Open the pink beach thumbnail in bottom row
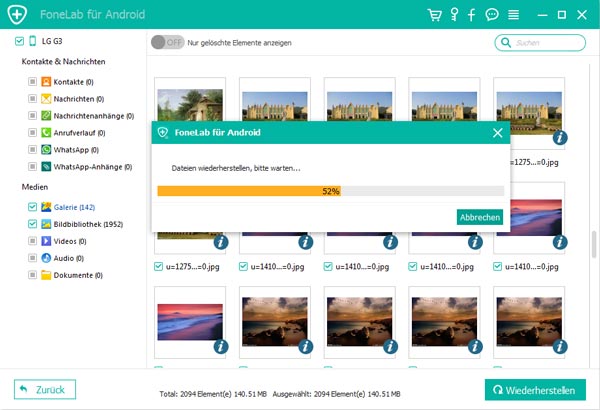The image size is (600, 410). pos(190,322)
